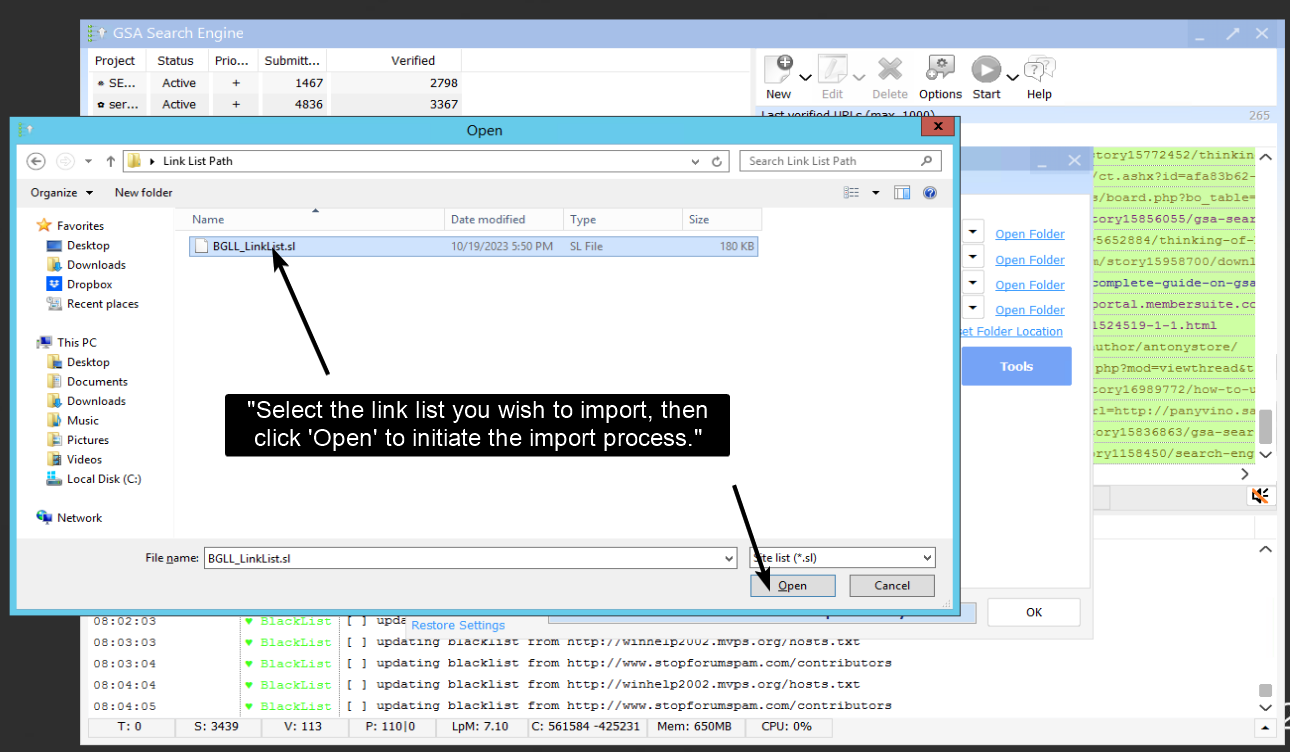Click the forward arrow in Open dialog

tap(65, 161)
